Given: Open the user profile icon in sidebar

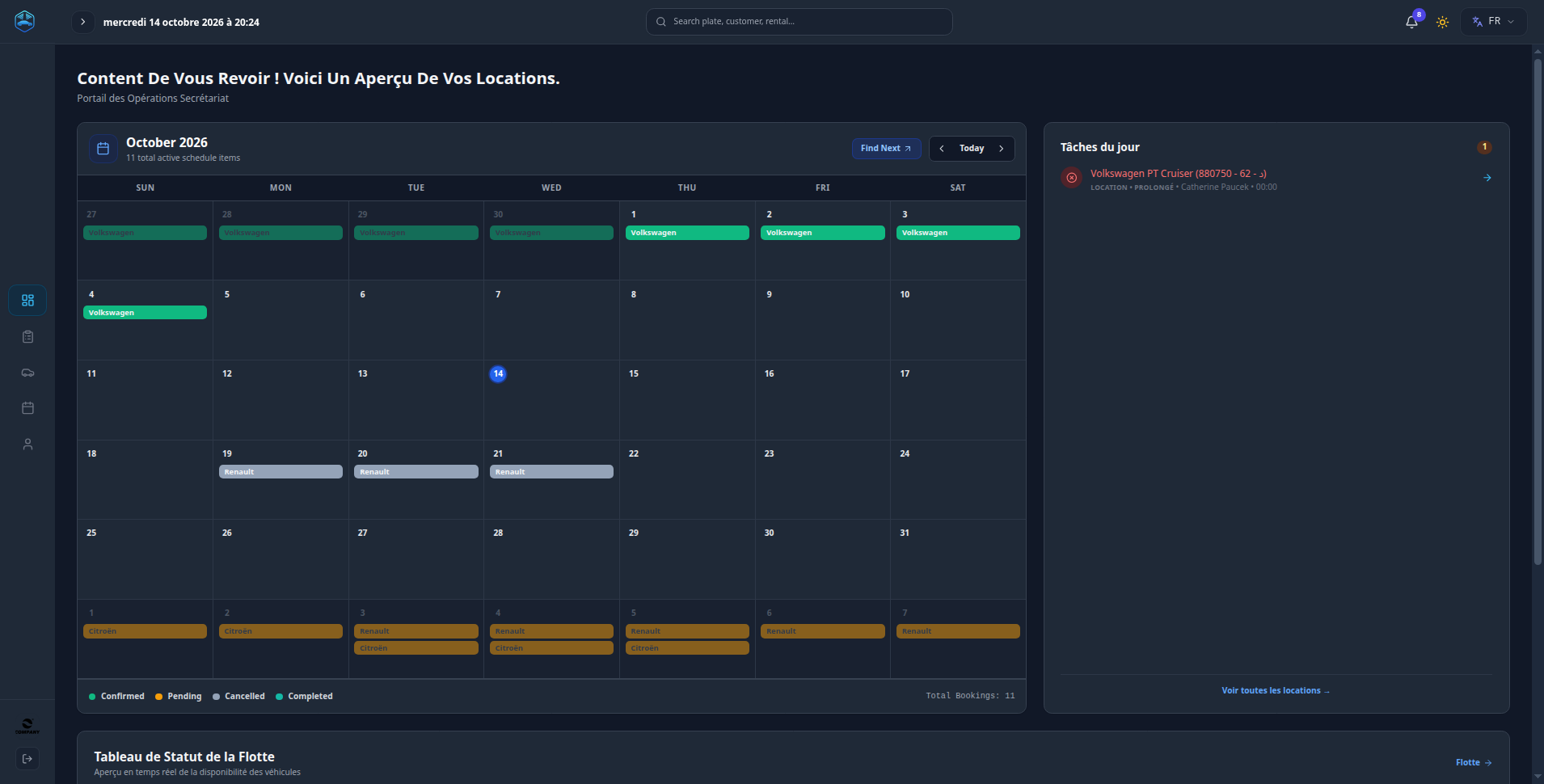Looking at the screenshot, I should pos(27,445).
